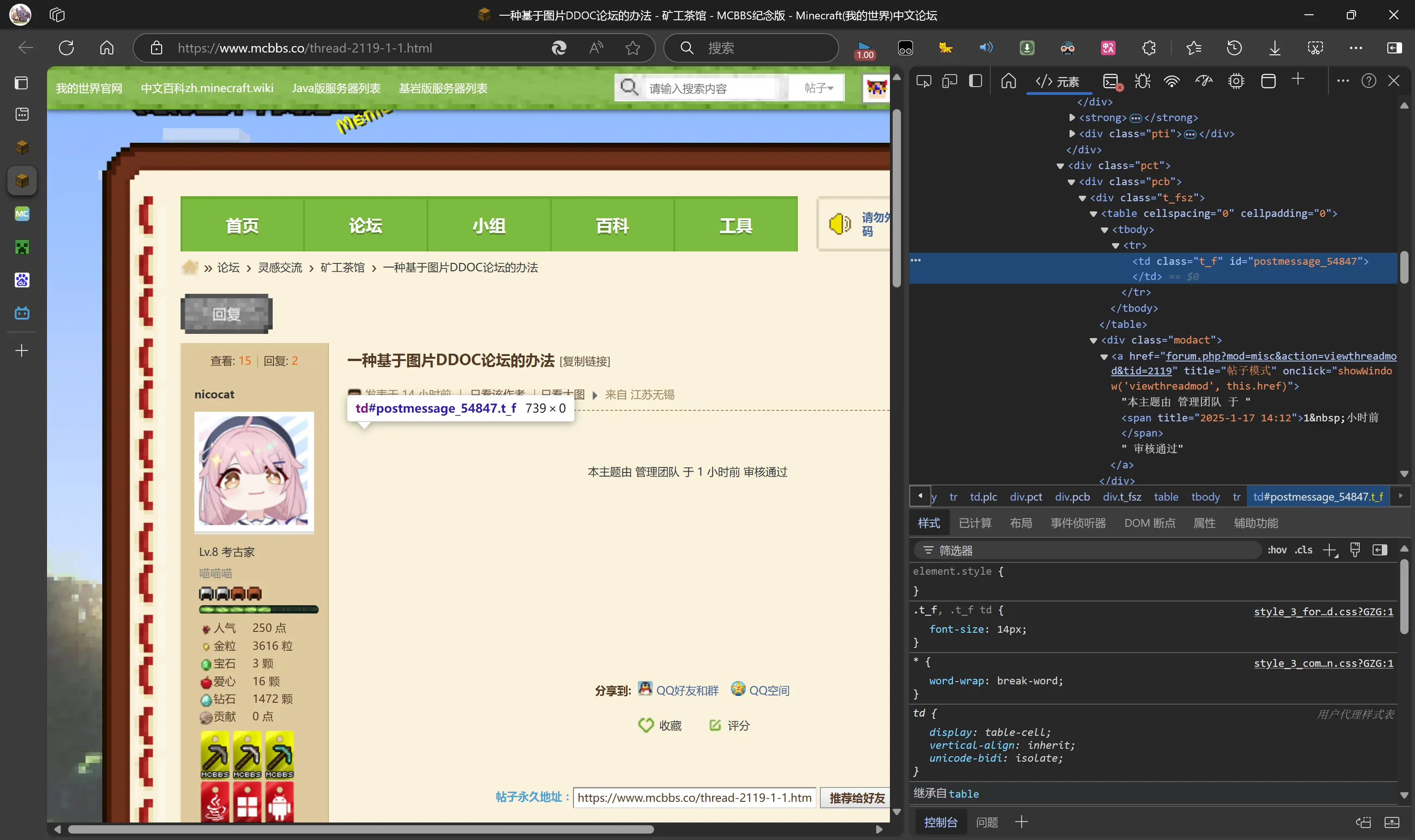1415x840 pixels.
Task: Click the site search magnifier icon
Action: click(629, 88)
